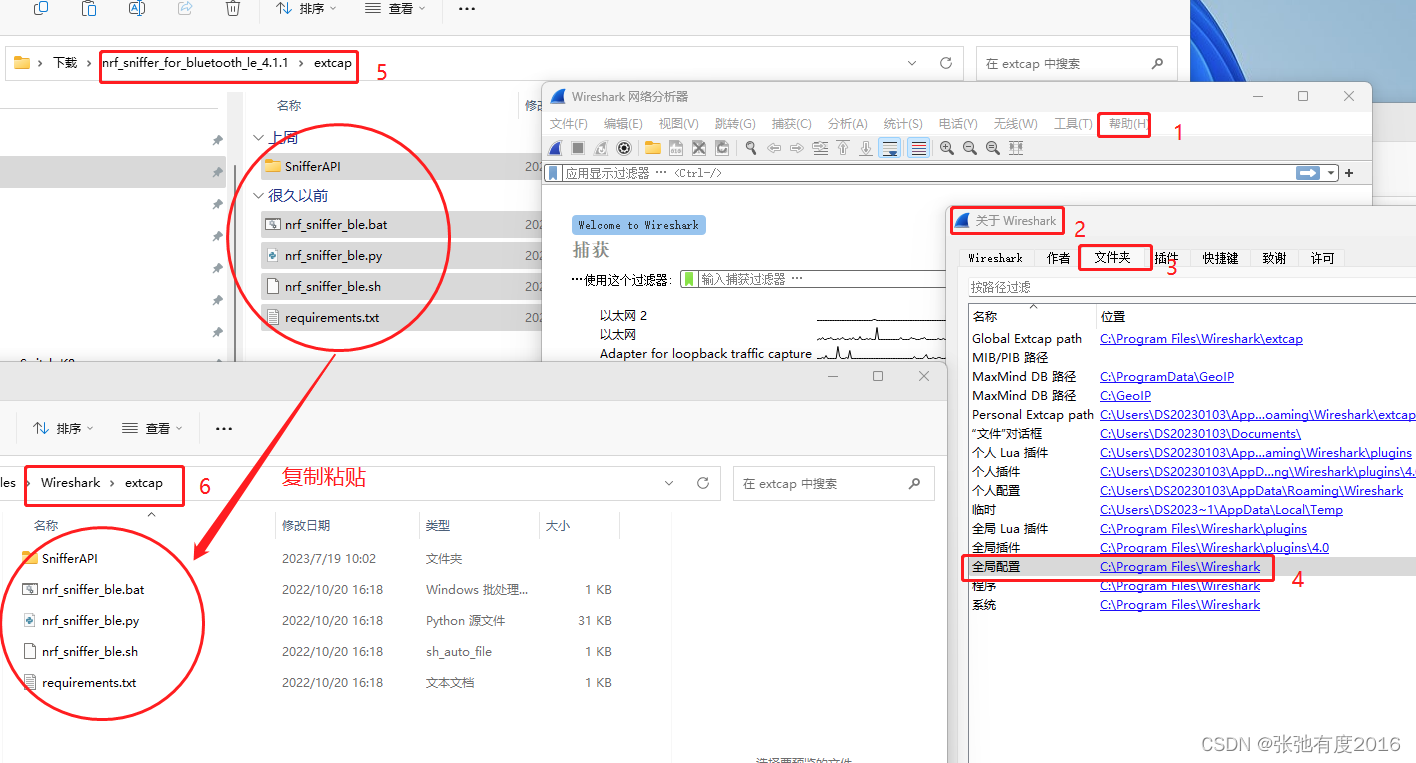Open 排序 dropdown in top Explorer window
Image resolution: width=1416 pixels, height=763 pixels.
point(306,8)
